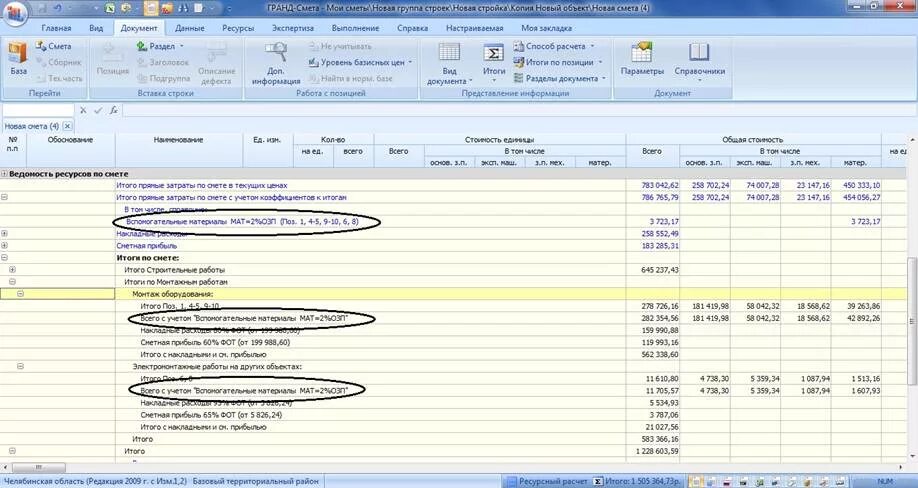Click the fx function icon in formula bar

pyautogui.click(x=114, y=110)
